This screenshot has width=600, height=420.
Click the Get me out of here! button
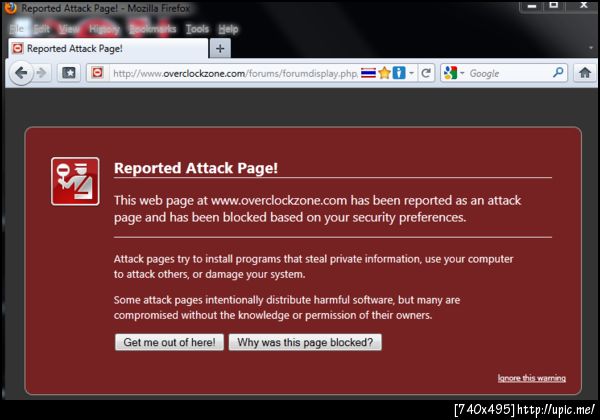(169, 342)
